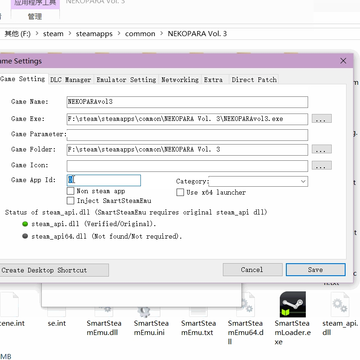
Task: Open the Direct Patch tab
Action: [254, 80]
